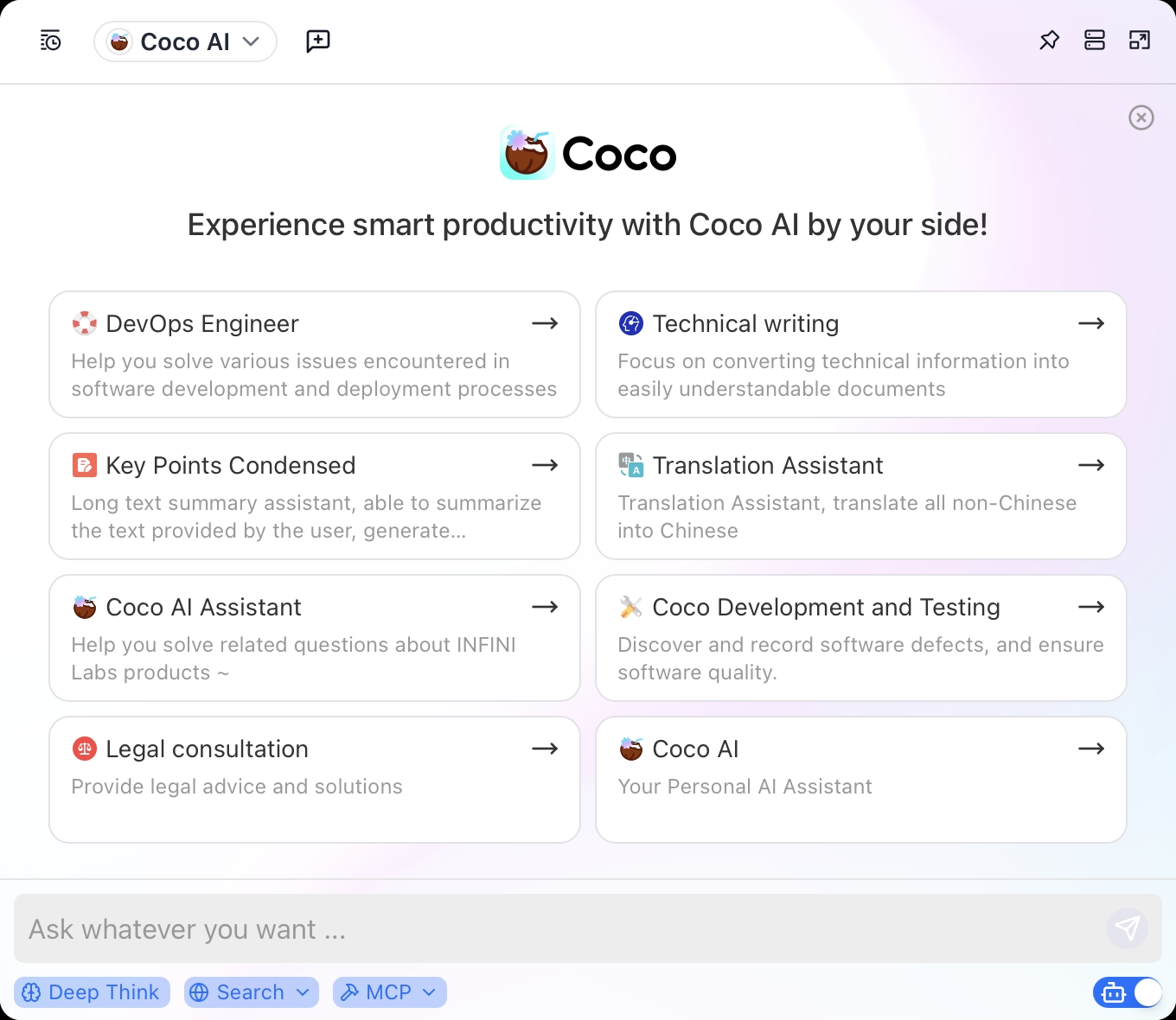Viewport: 1176px width, 1020px height.
Task: Open Key Points Condensed assistant
Action: click(315, 496)
